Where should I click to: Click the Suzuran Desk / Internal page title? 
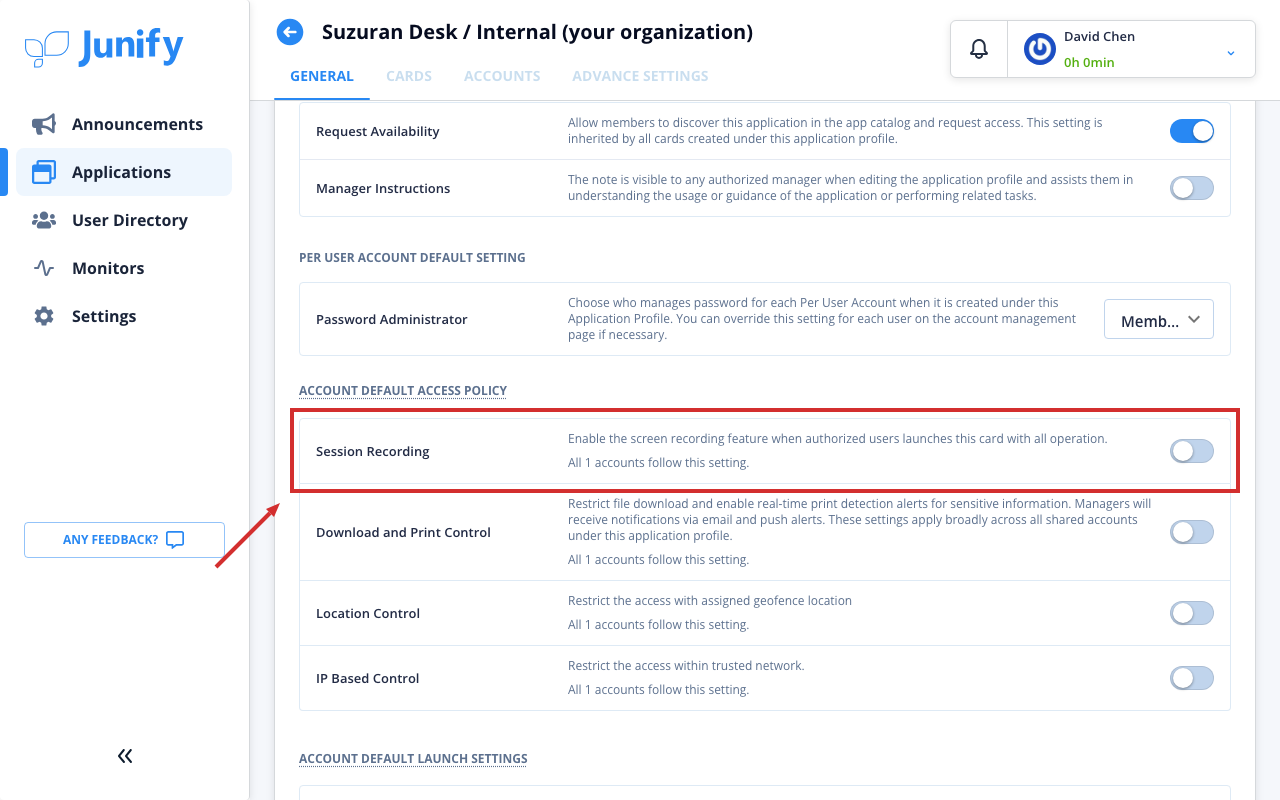(x=537, y=32)
